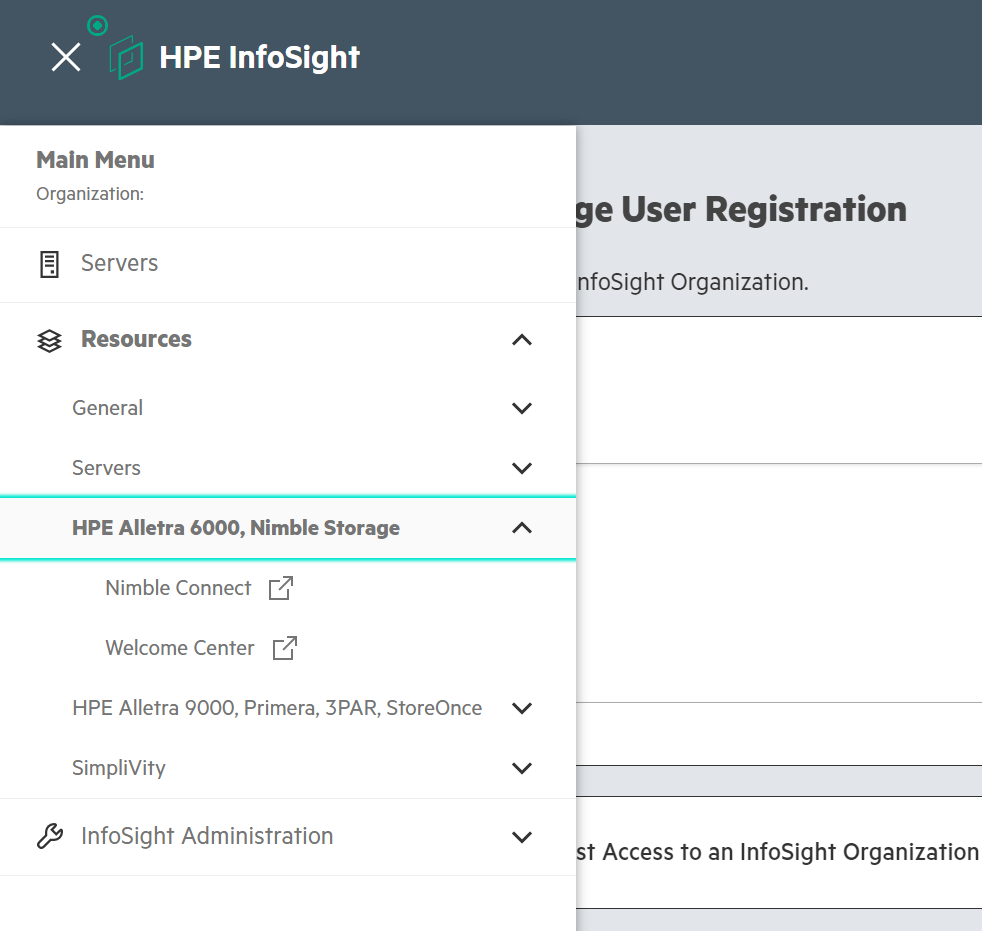Screen dimensions: 982x931
Task: Close the main menu with X icon
Action: point(66,58)
